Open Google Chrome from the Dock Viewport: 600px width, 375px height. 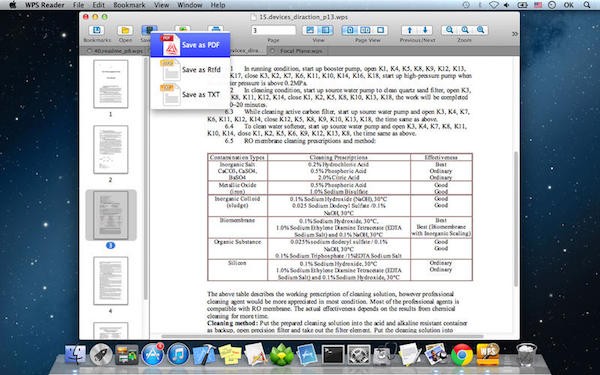462,355
